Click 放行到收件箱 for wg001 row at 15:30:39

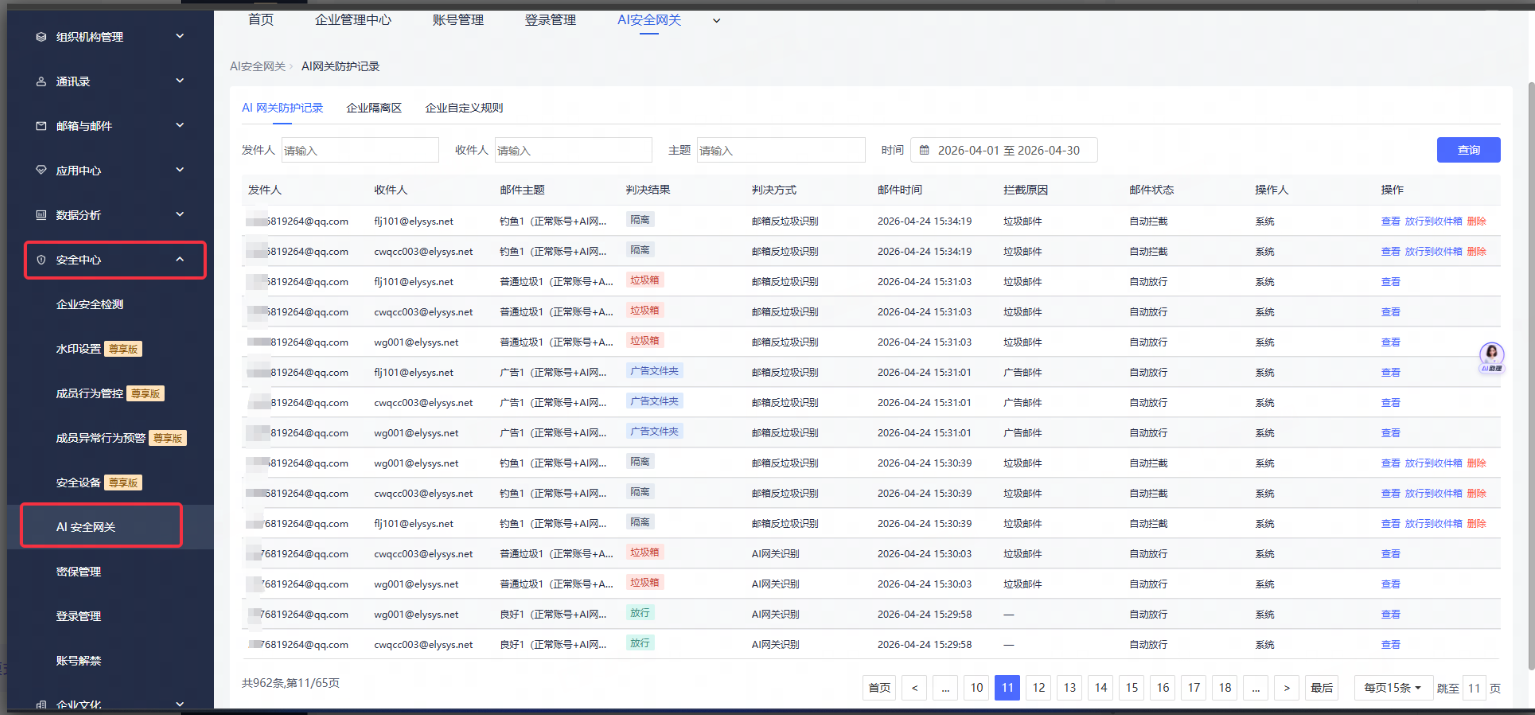click(x=1433, y=463)
